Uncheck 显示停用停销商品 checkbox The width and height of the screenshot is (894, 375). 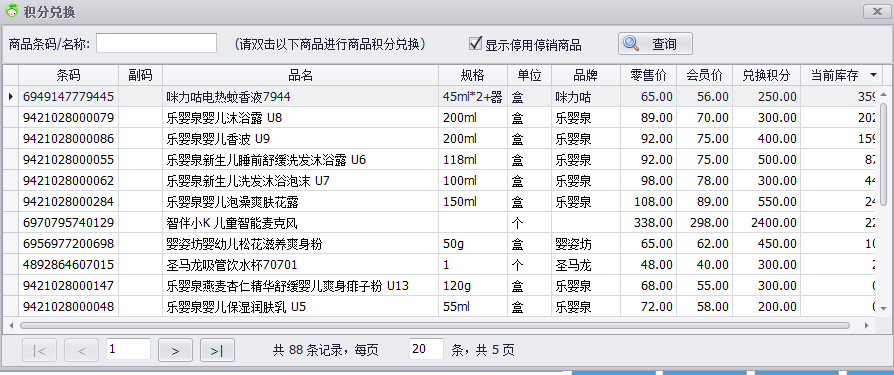coord(475,43)
